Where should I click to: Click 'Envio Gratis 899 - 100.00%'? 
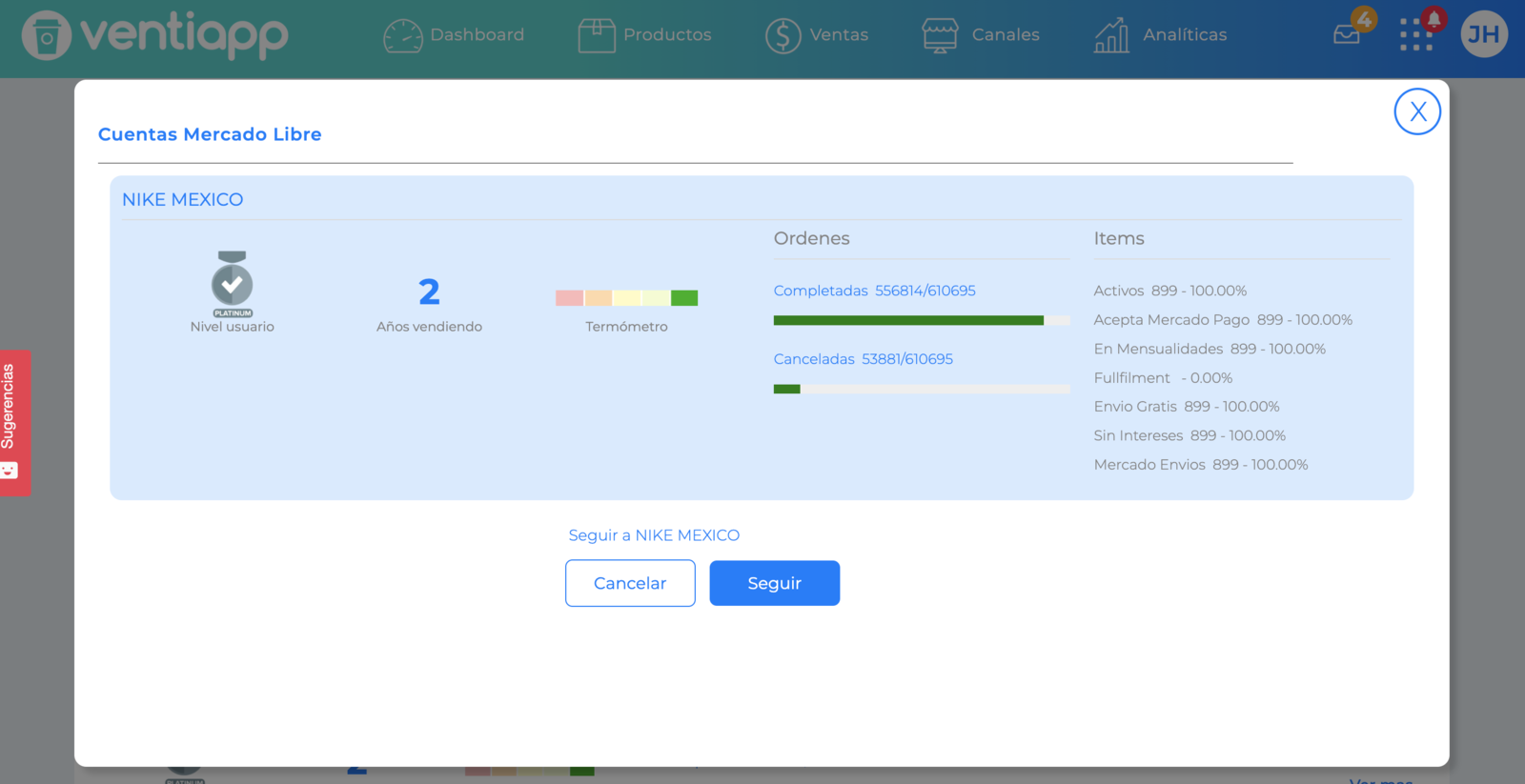1187,407
